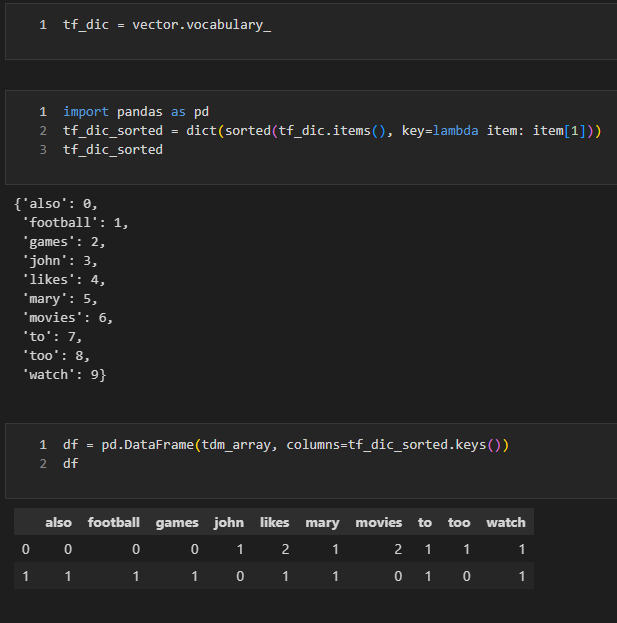
Task: Click the 'df = pd.DataFrame(tdm_array' code line
Action: [x=286, y=445]
